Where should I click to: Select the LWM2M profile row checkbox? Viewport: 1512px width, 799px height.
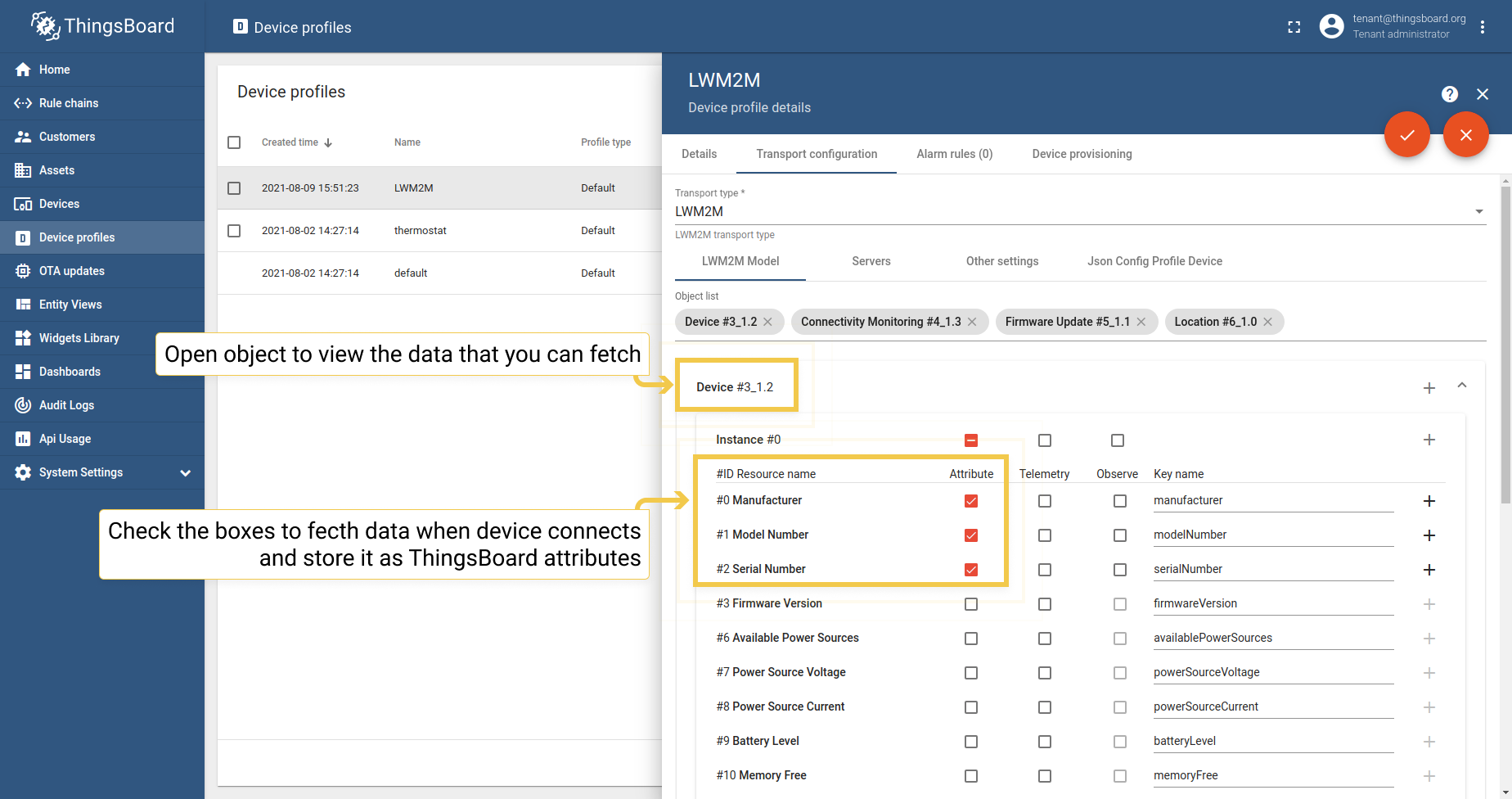[234, 187]
